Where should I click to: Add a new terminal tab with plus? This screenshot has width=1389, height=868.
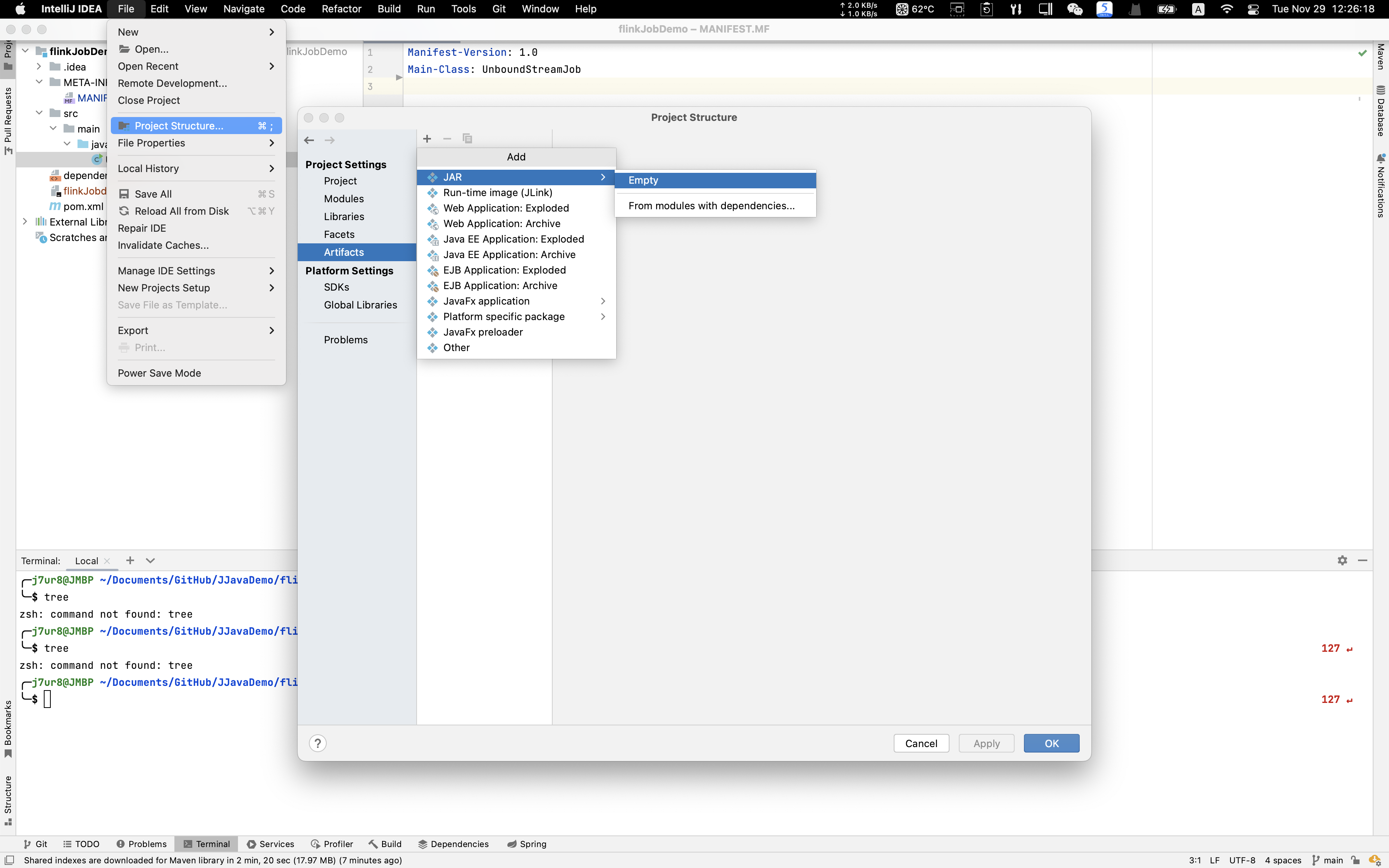(130, 560)
